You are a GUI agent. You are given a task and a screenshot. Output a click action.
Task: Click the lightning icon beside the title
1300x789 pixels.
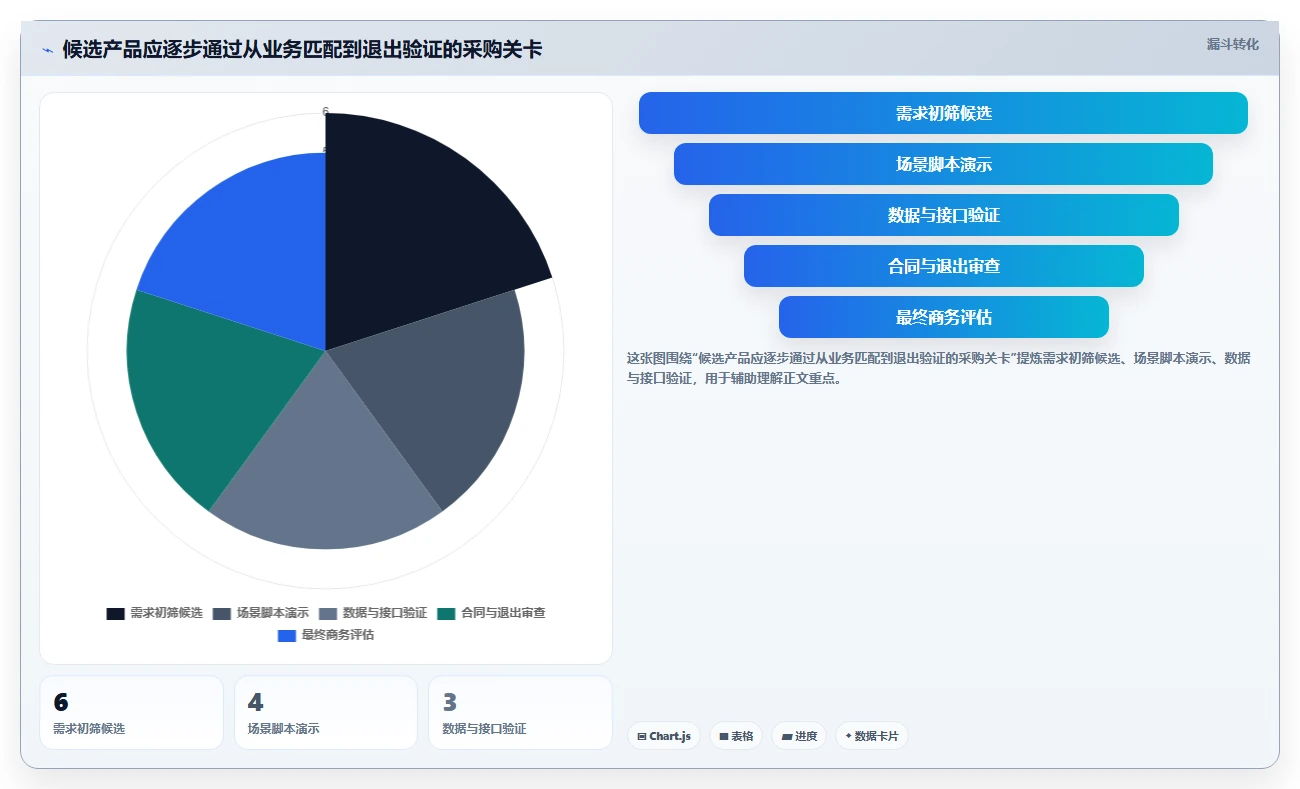(47, 49)
